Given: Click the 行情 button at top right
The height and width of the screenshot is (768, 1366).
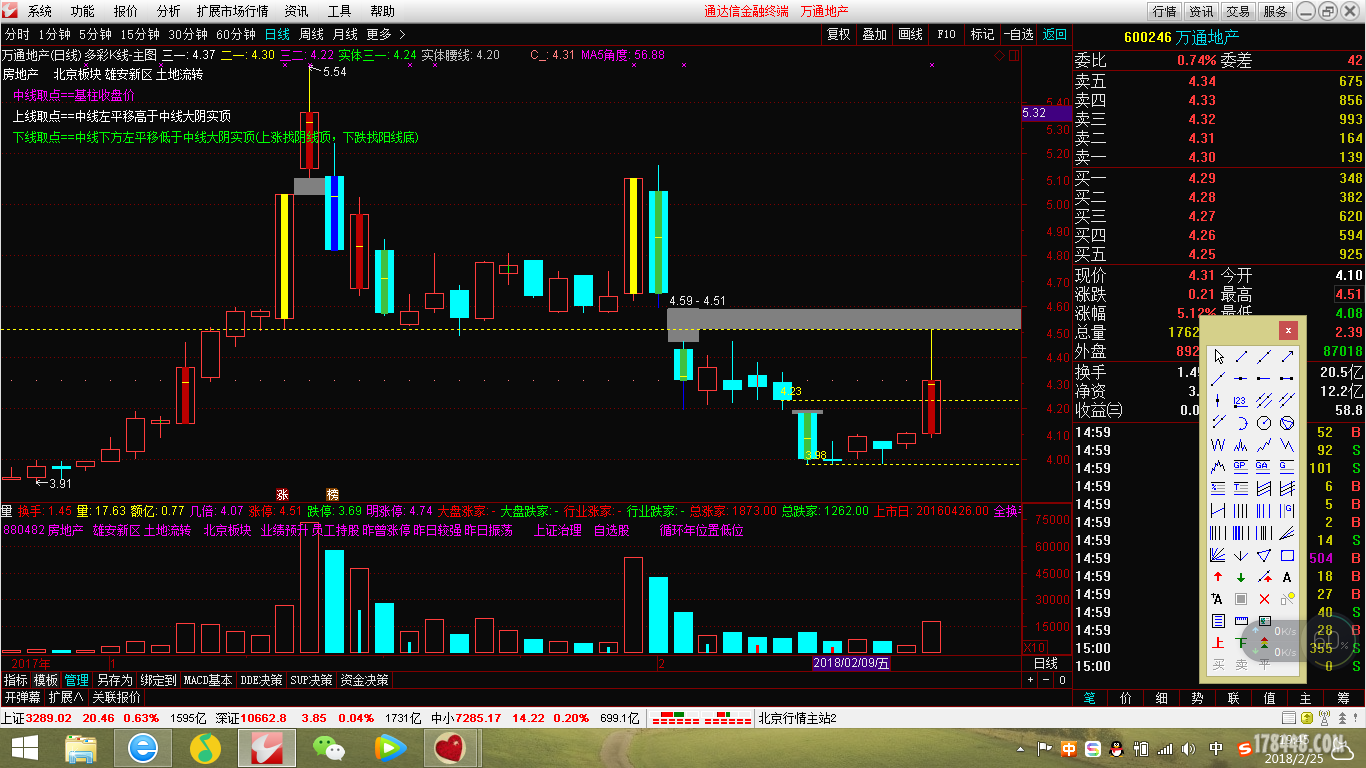Looking at the screenshot, I should coord(1164,11).
